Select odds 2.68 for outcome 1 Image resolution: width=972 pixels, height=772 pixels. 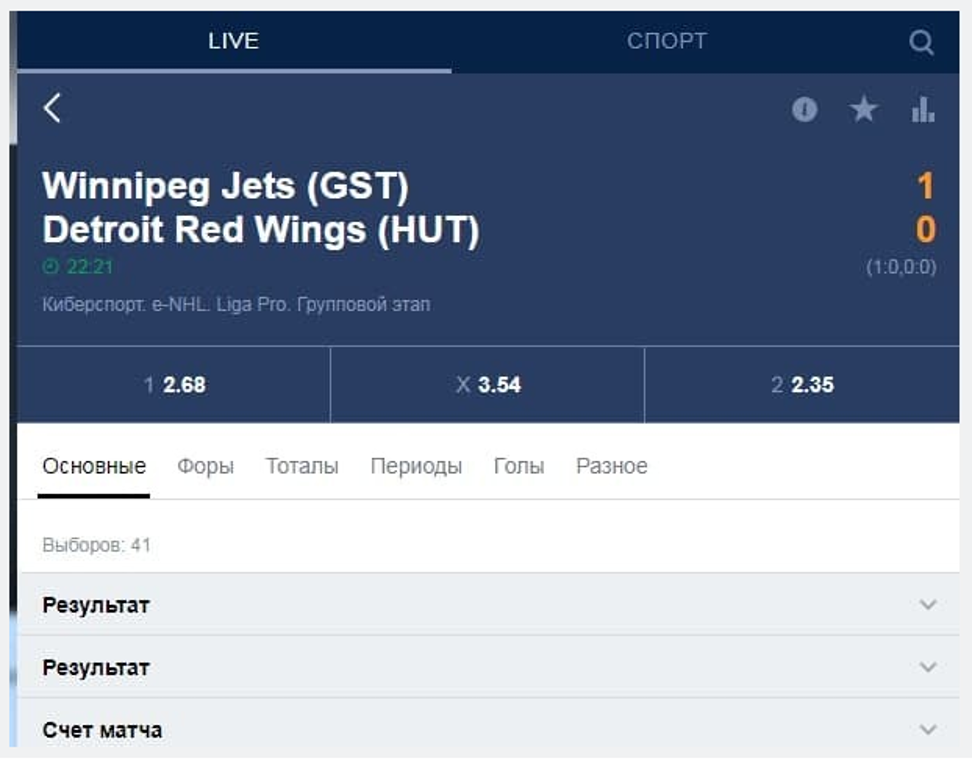(174, 385)
